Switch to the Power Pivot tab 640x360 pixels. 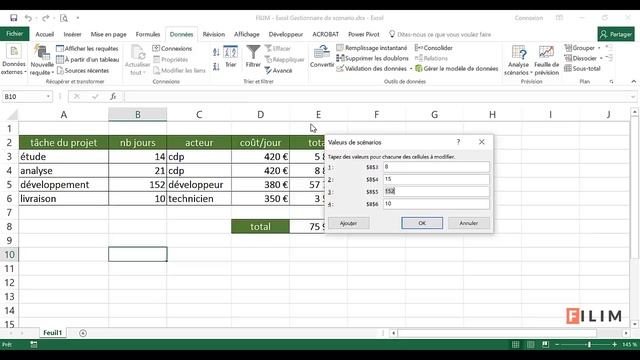click(364, 34)
